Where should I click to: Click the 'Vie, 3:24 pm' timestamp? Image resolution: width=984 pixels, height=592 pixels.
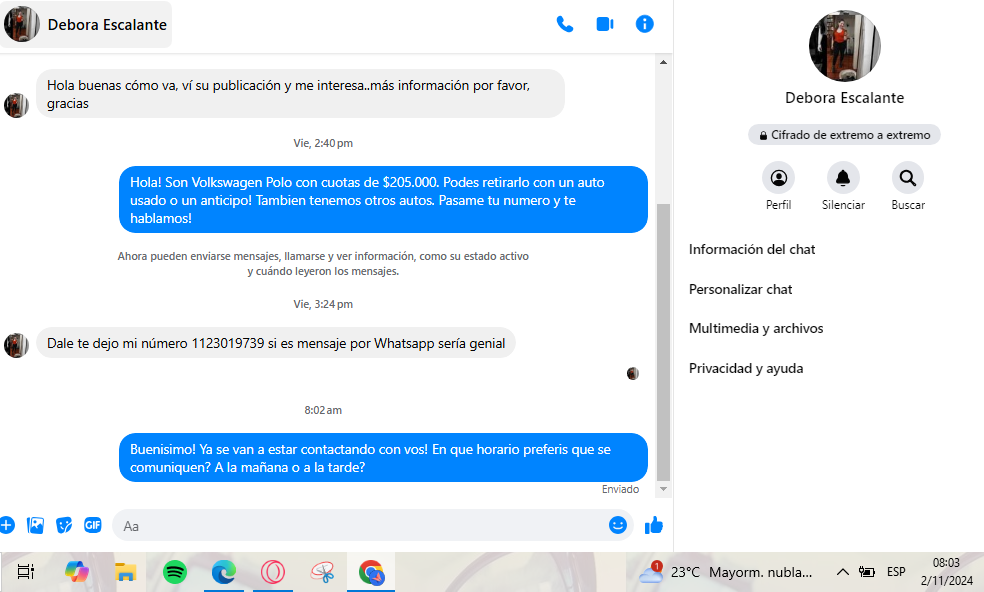(x=323, y=304)
